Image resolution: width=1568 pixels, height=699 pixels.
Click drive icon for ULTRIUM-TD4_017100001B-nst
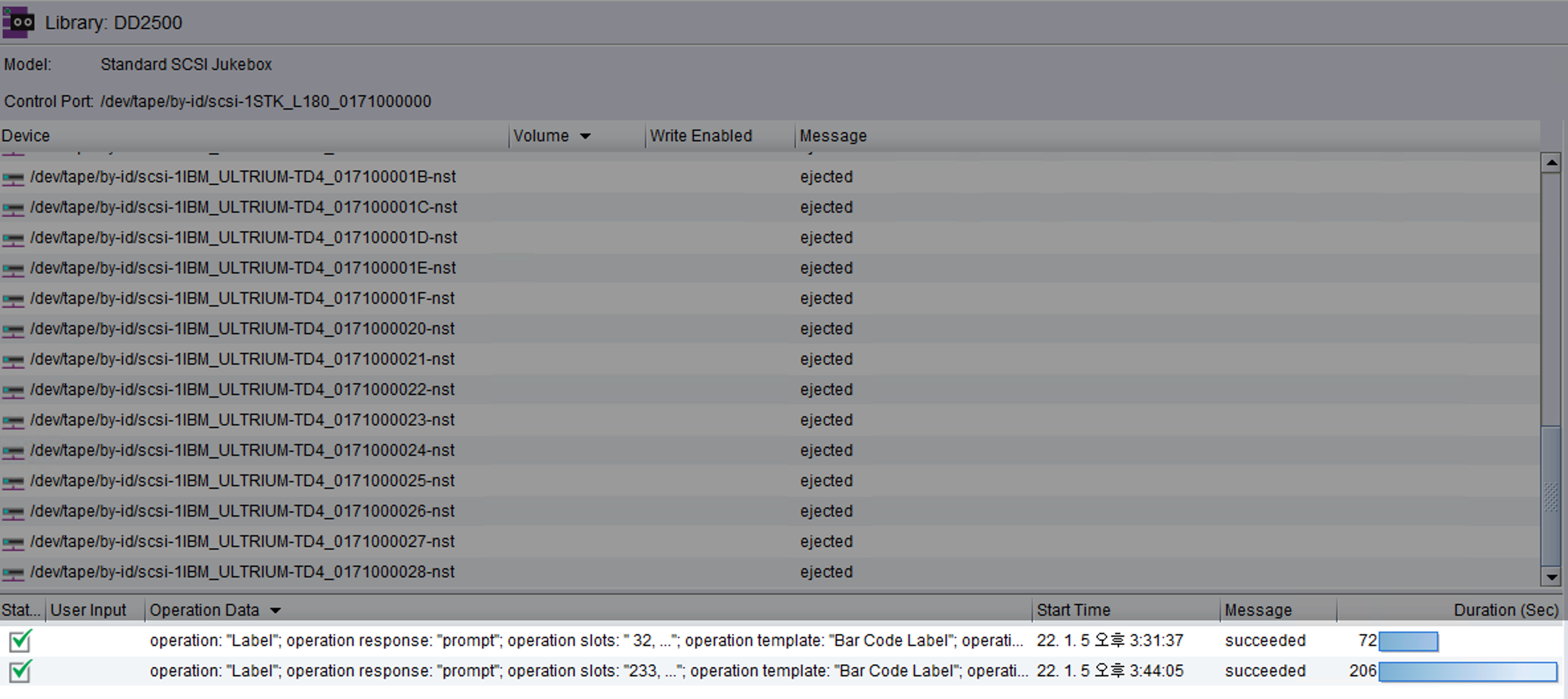(x=13, y=178)
